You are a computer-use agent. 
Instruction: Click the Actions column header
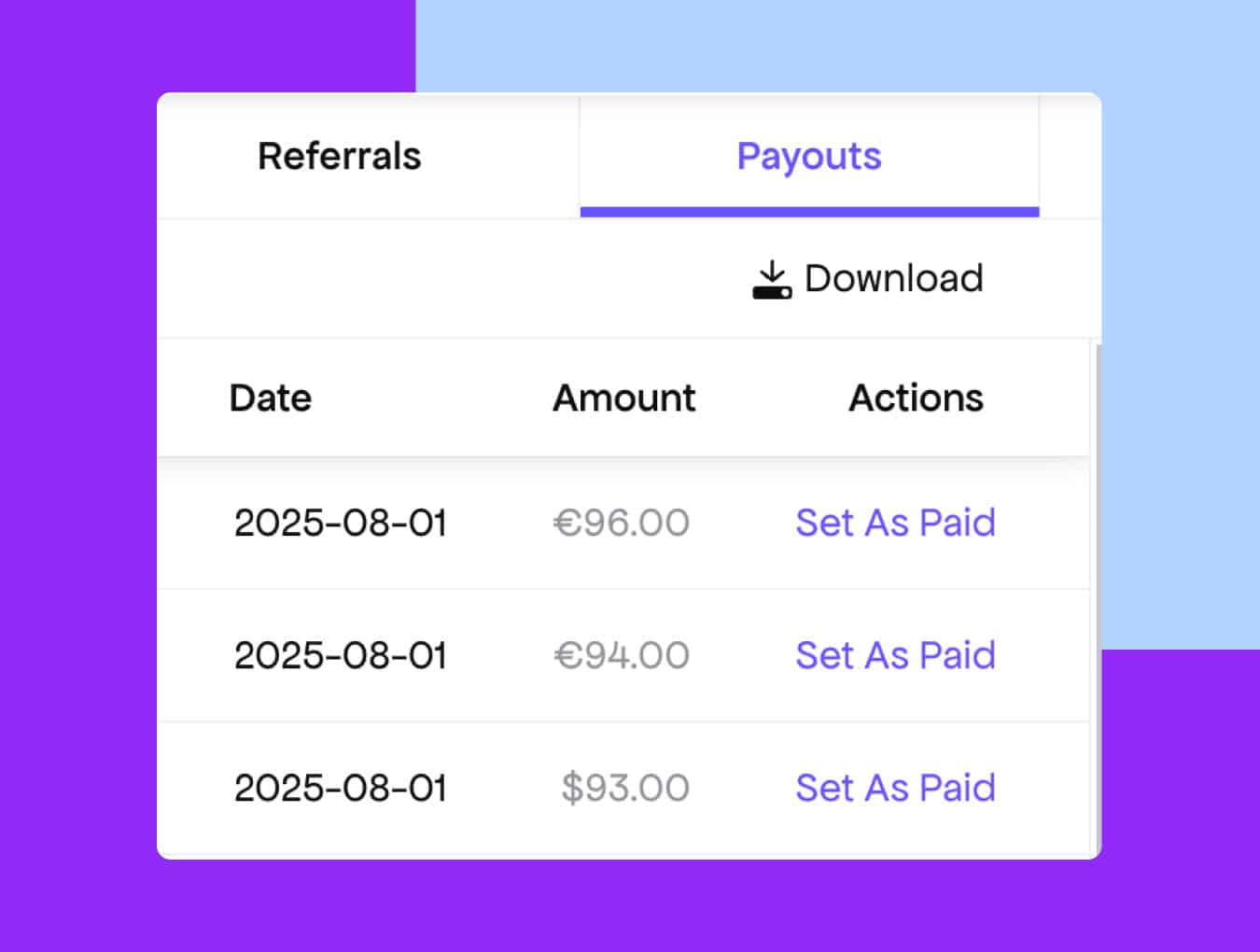coord(915,398)
